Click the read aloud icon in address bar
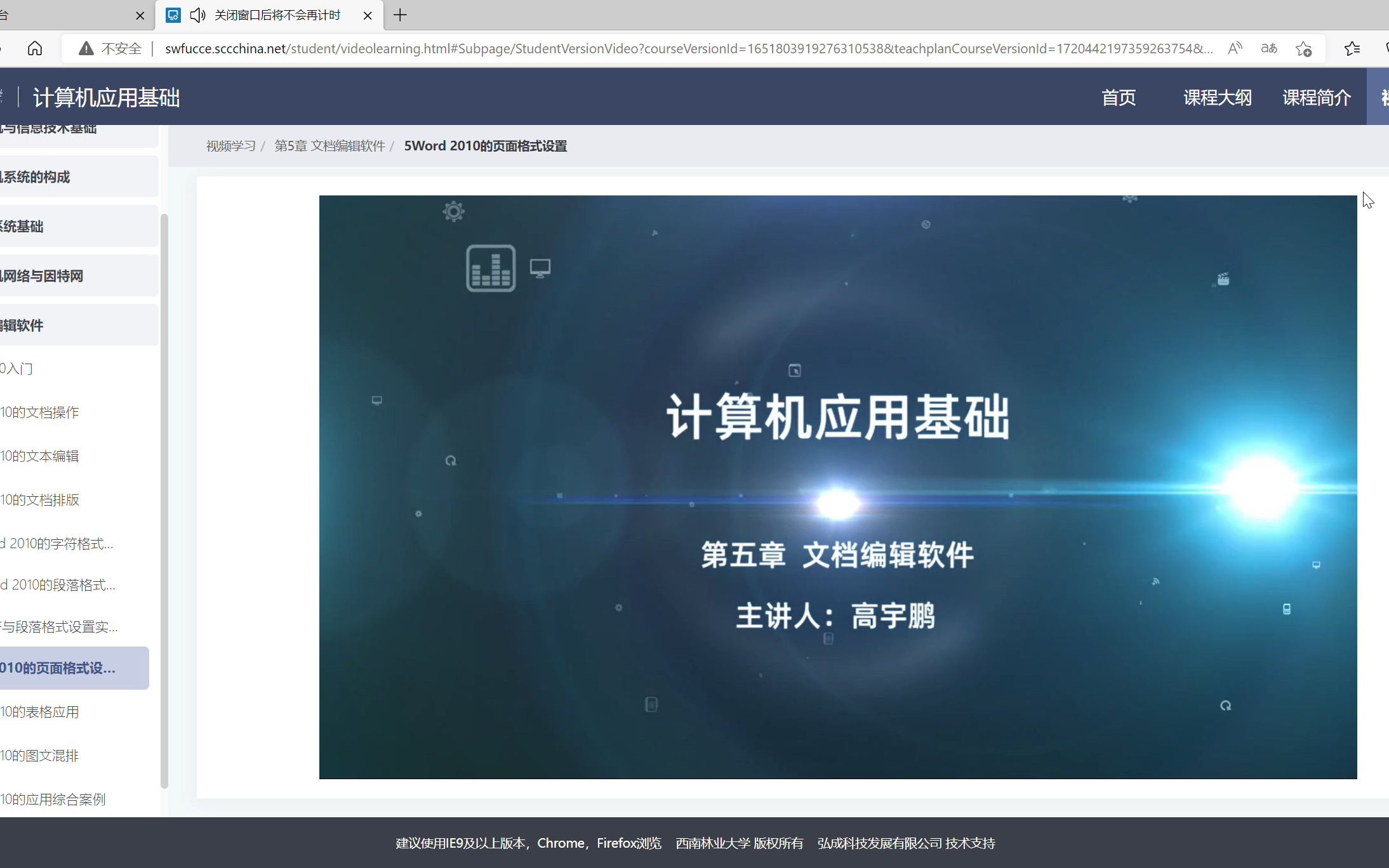 click(1235, 48)
